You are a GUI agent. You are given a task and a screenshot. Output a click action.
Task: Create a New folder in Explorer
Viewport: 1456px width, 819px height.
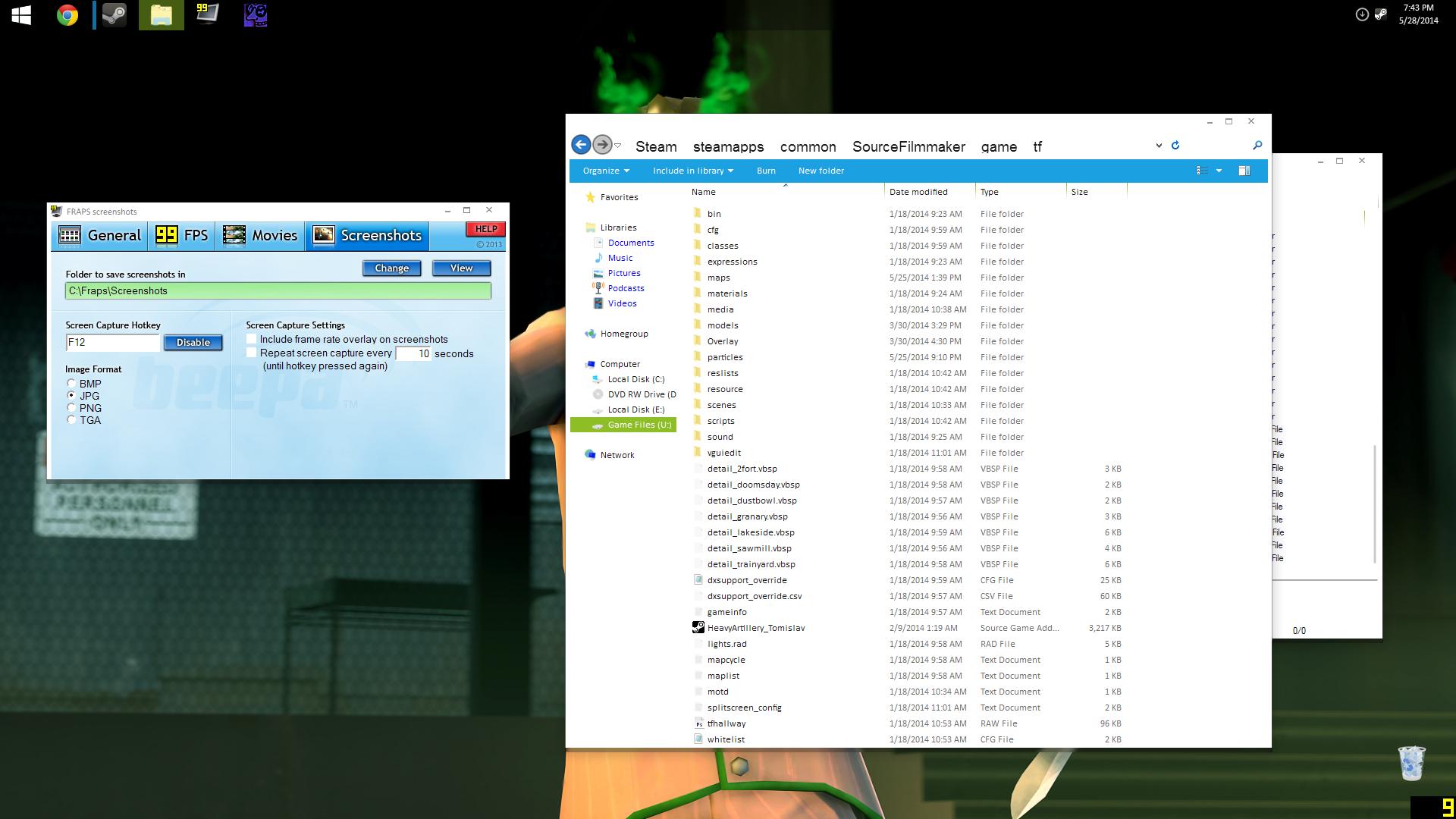(x=821, y=171)
